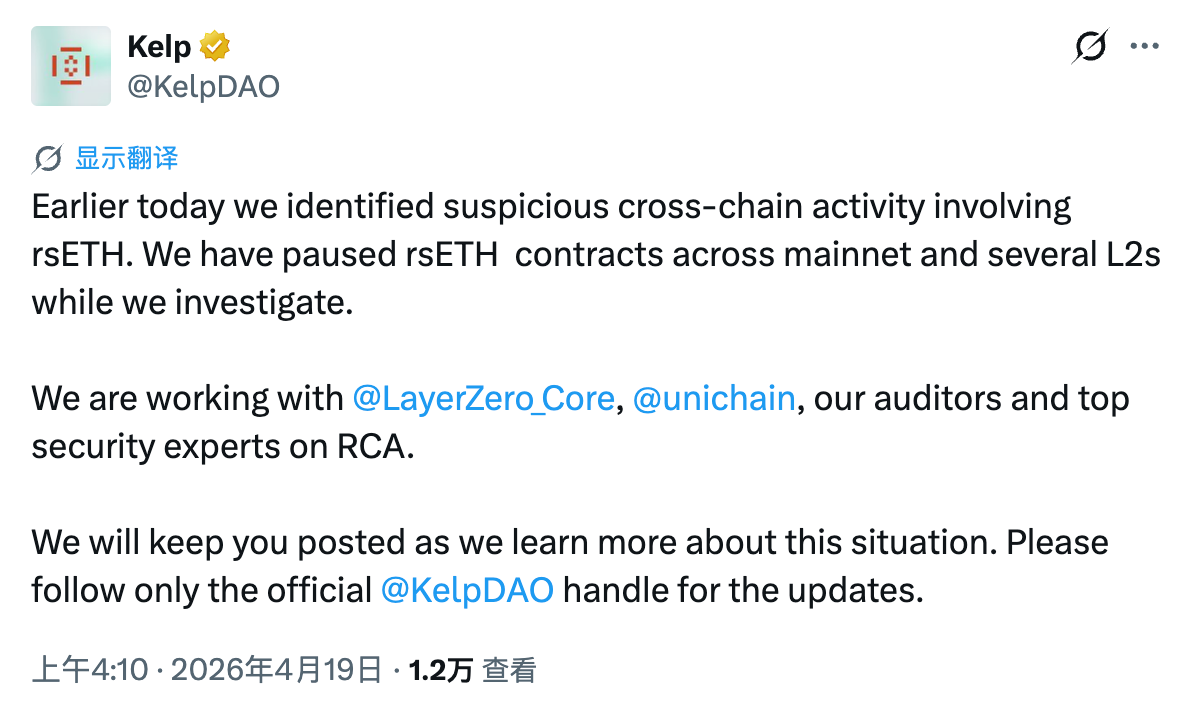Open Kelp's profile by clicking the display name
Image resolution: width=1178 pixels, height=708 pixels.
tap(157, 44)
